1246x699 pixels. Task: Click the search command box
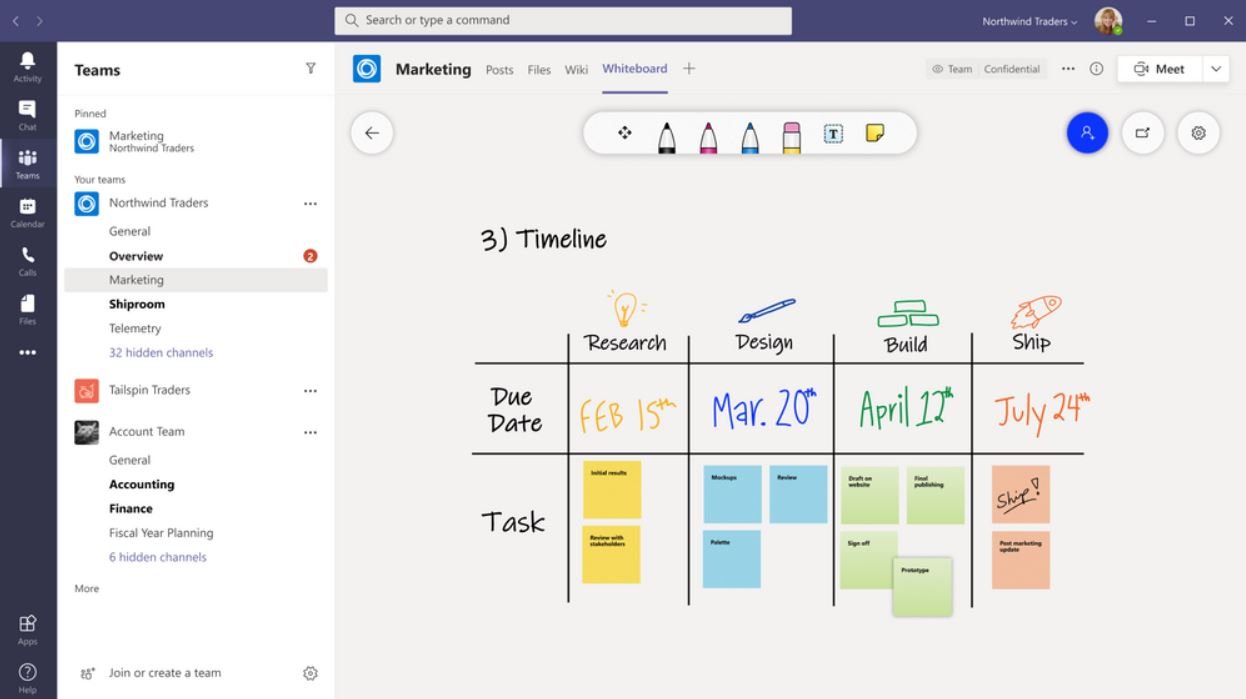click(563, 21)
